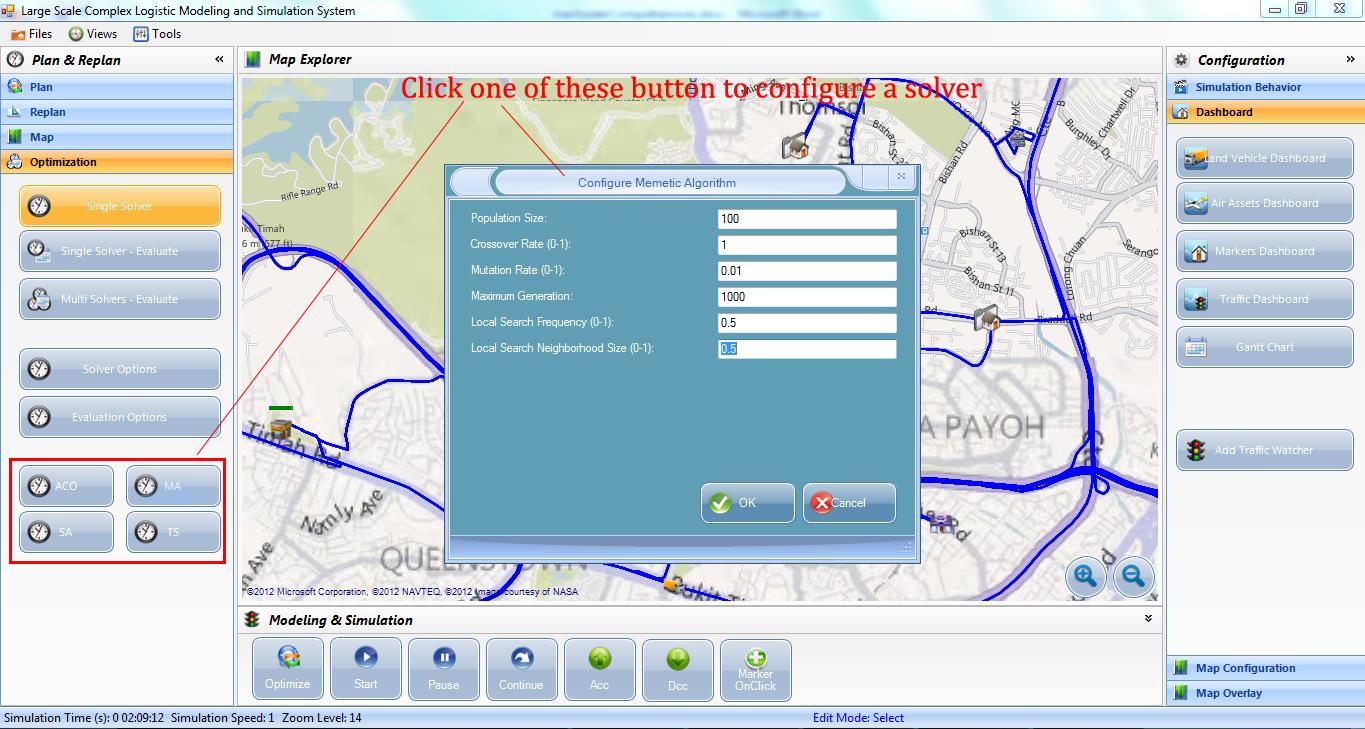Open the Traffic Dashboard

pyautogui.click(x=1264, y=299)
